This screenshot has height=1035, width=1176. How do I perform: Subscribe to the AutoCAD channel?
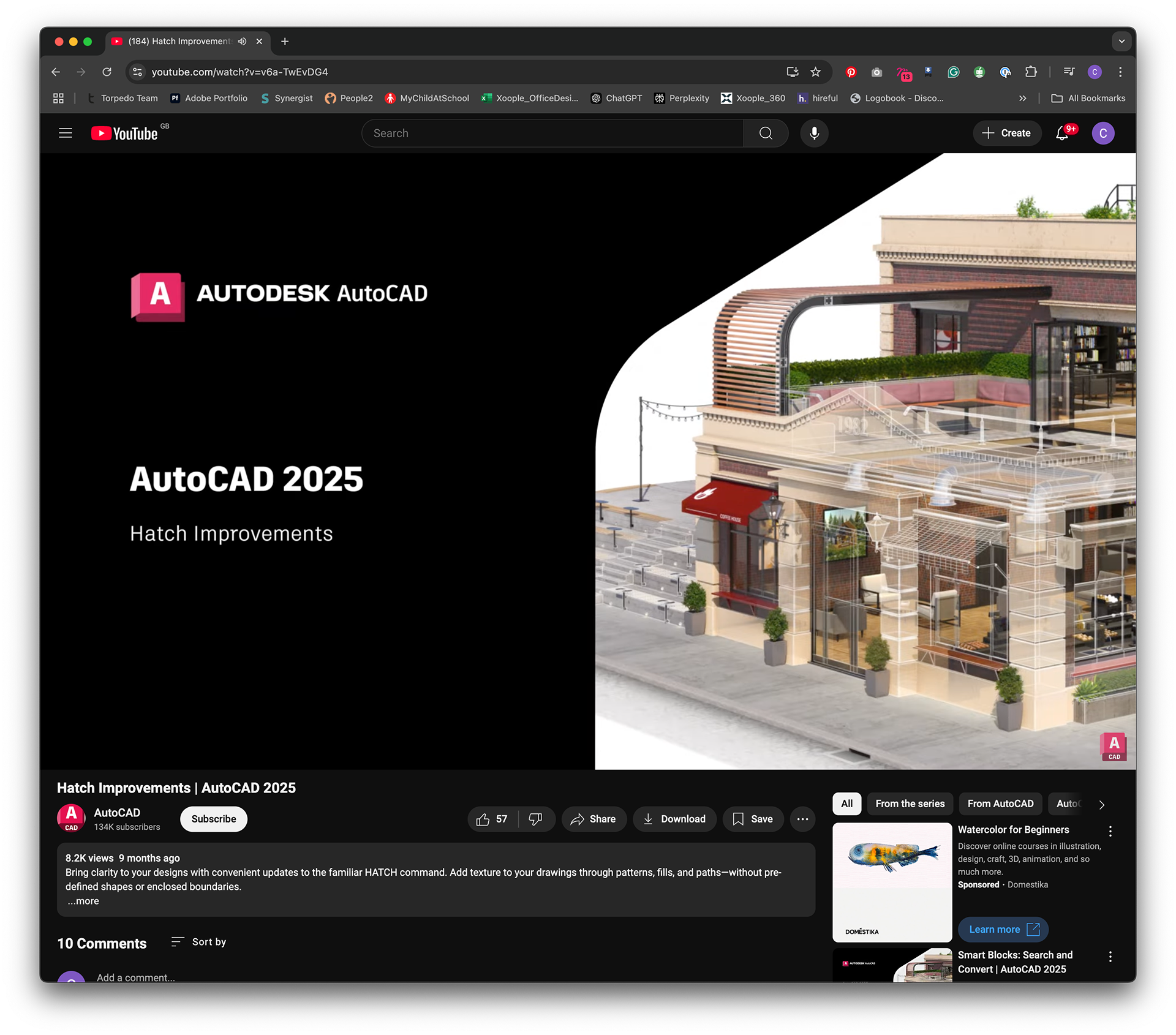[213, 819]
